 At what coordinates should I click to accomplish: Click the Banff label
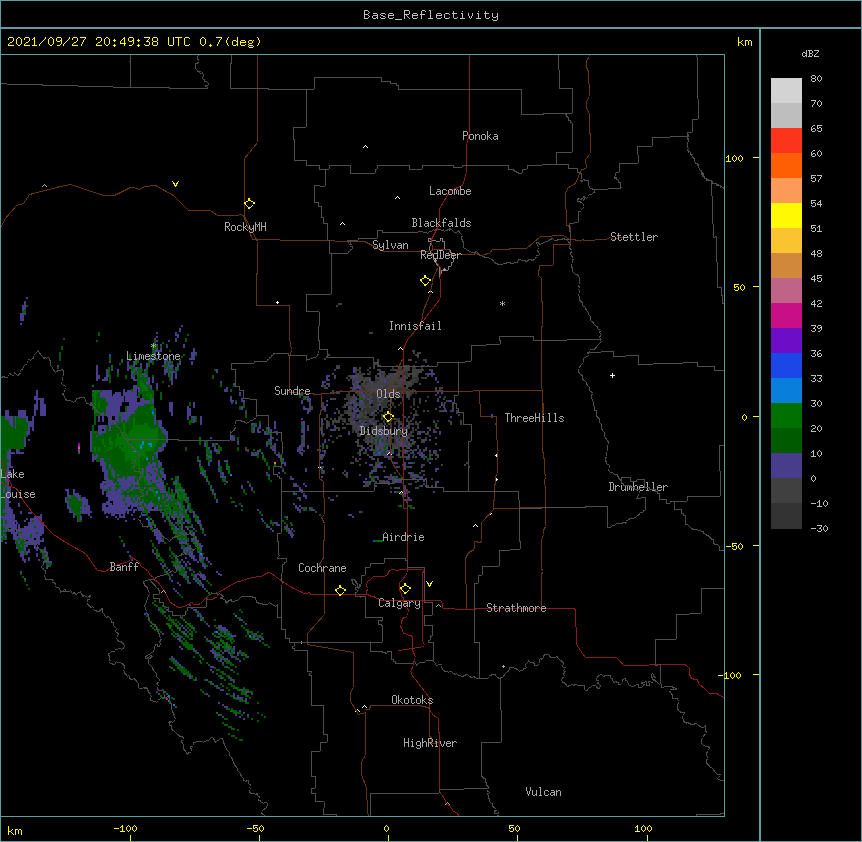(124, 567)
